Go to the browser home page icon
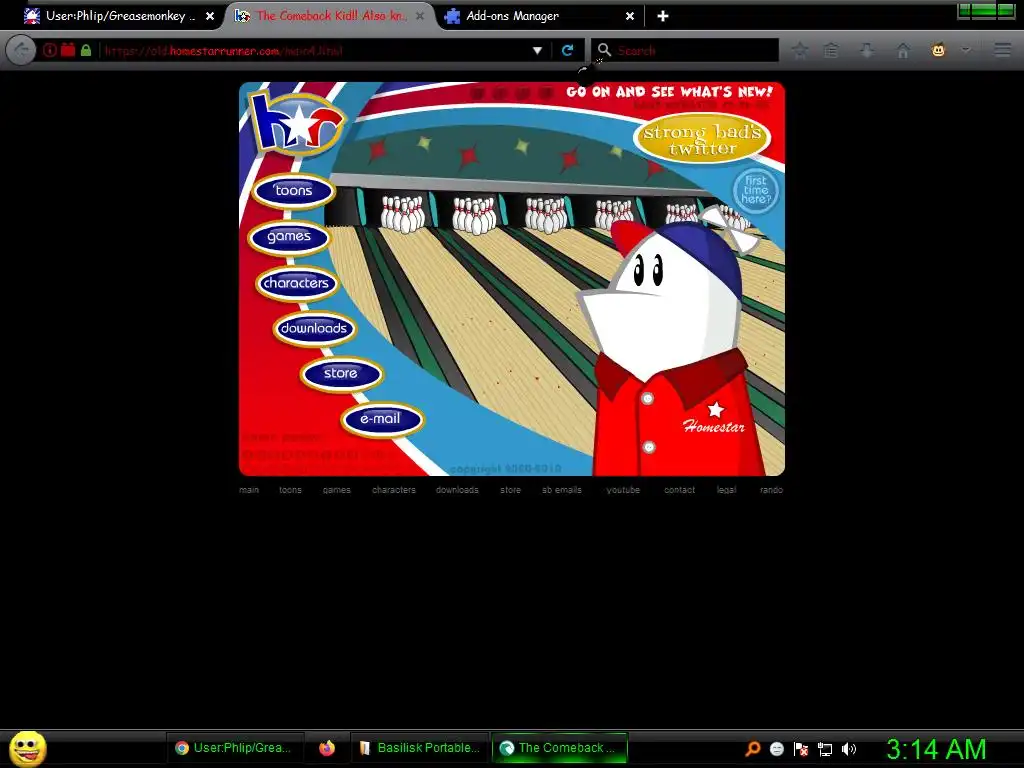 coord(903,50)
